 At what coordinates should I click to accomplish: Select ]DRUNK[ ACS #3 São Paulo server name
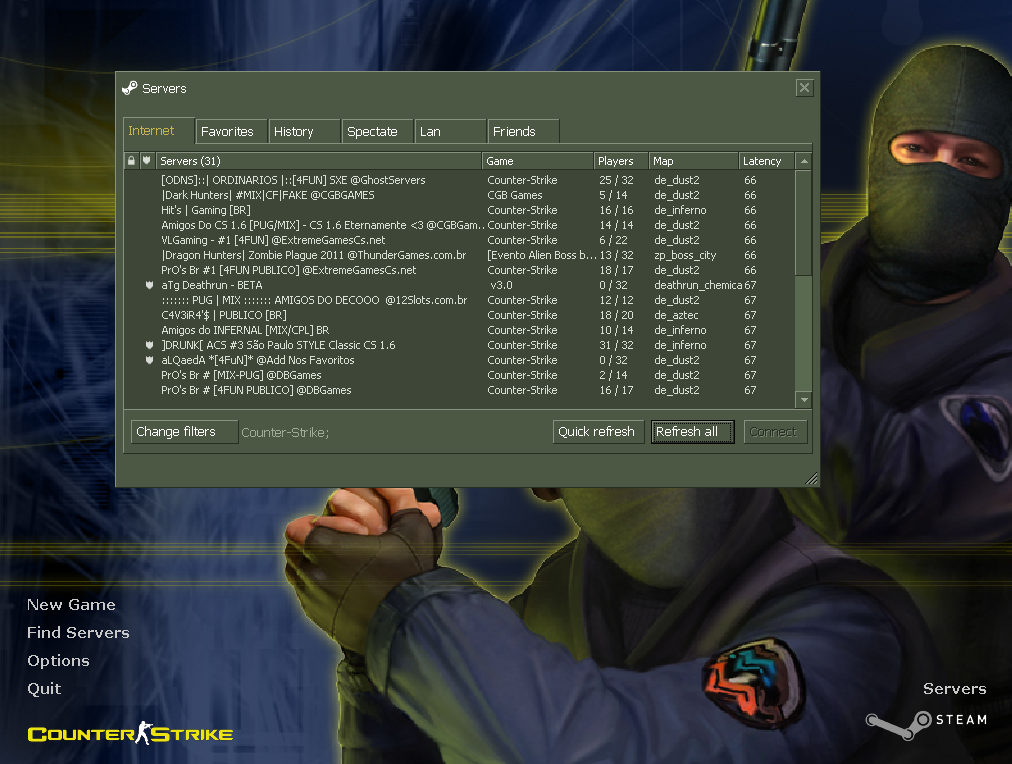point(278,345)
